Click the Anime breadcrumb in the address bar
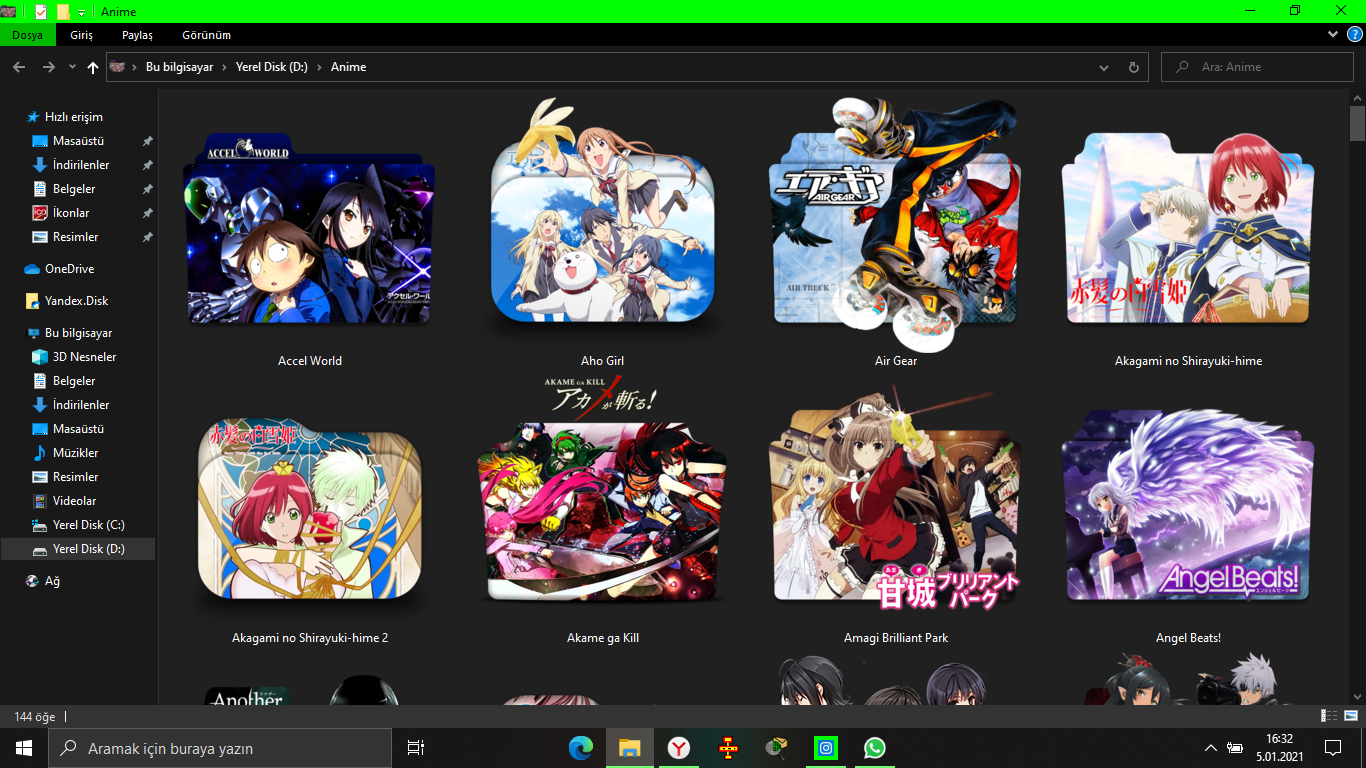Viewport: 1366px width, 768px height. point(349,67)
